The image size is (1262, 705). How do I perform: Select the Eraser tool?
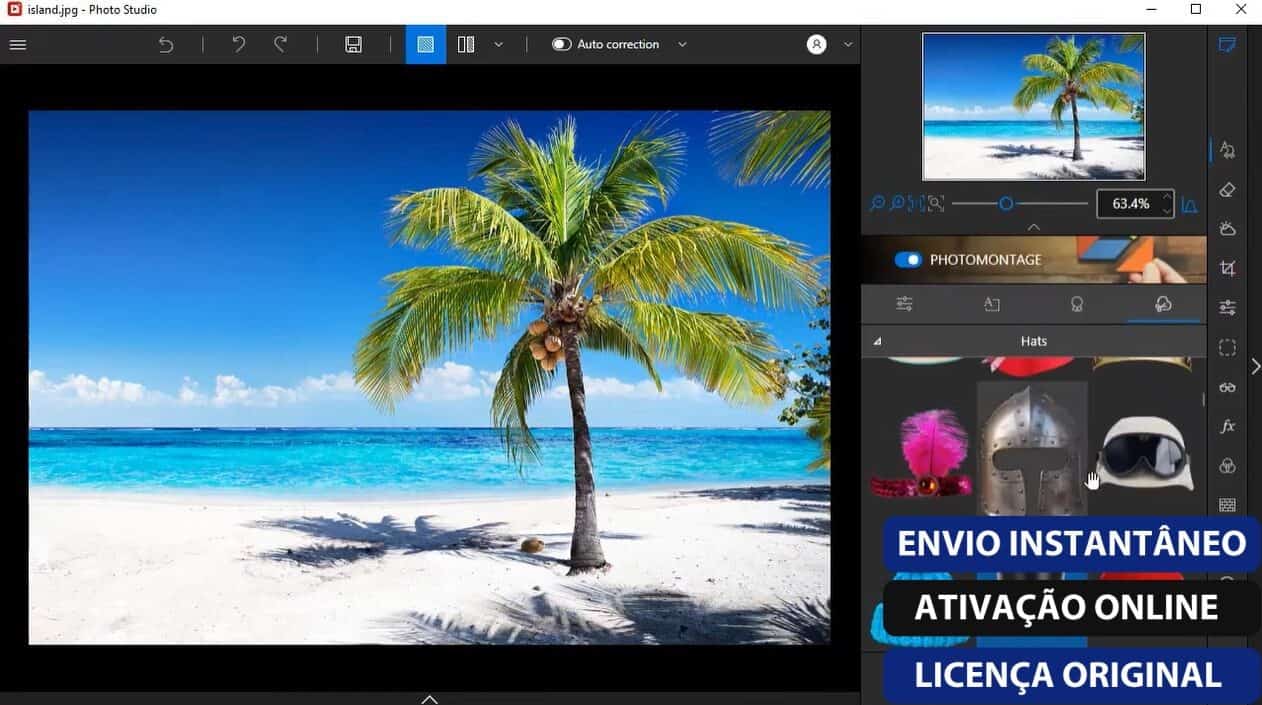tap(1228, 189)
